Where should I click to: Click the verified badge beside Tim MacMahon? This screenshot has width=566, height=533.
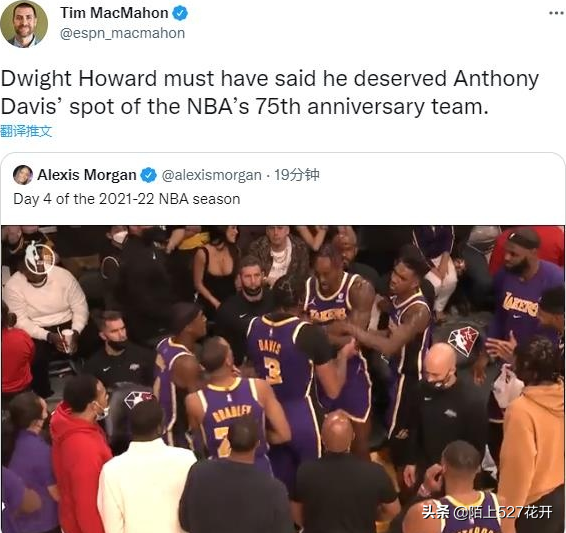(180, 13)
